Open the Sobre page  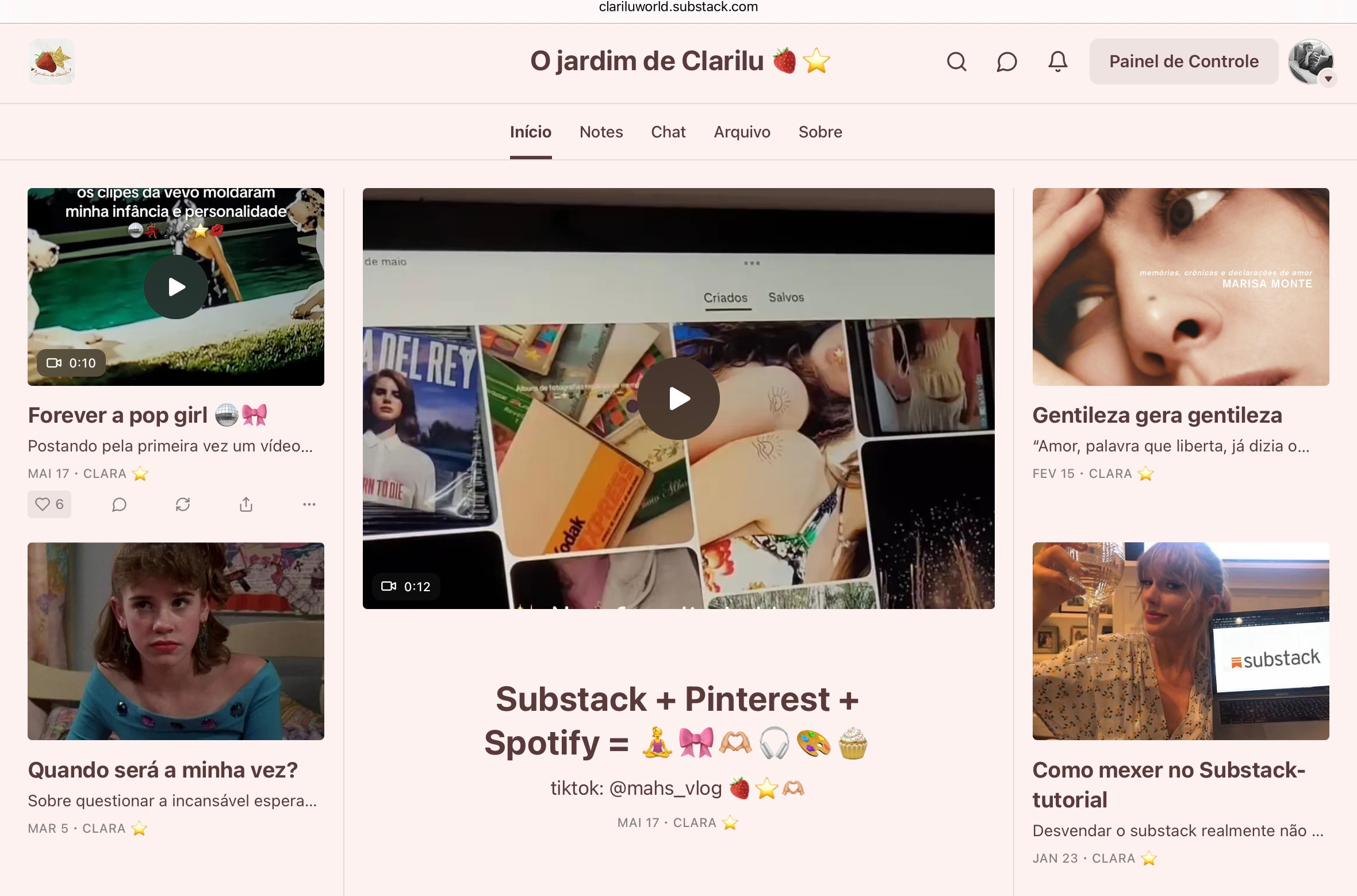pos(820,132)
